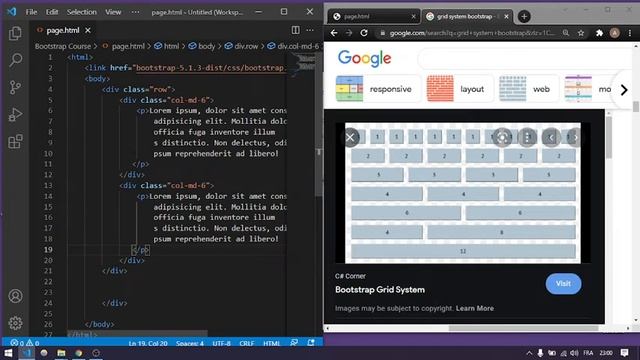Image resolution: width=640 pixels, height=360 pixels.
Task: Open a new Chrome tab
Action: tap(524, 16)
